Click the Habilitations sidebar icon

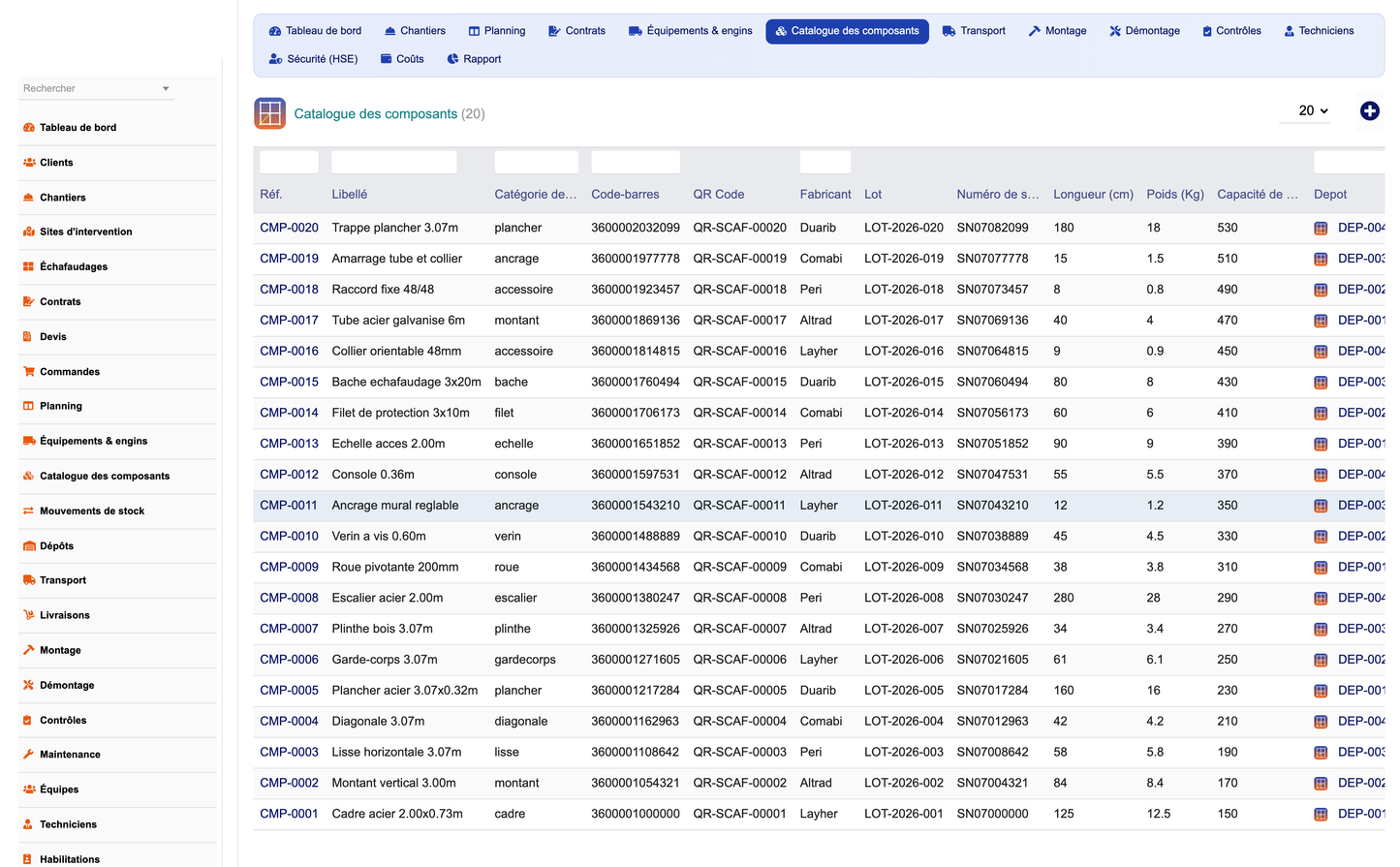click(28, 859)
